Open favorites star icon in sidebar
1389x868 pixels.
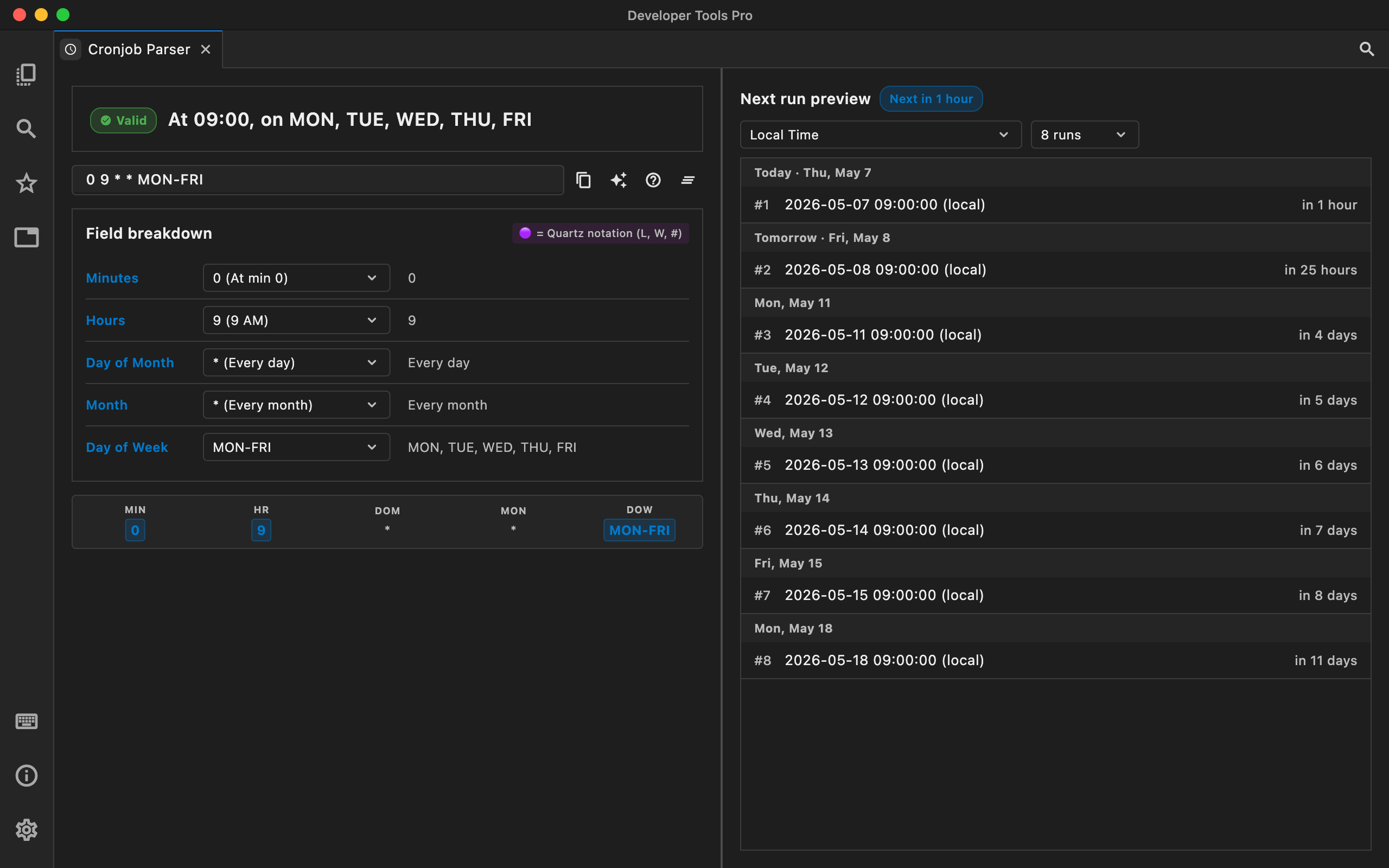(27, 183)
